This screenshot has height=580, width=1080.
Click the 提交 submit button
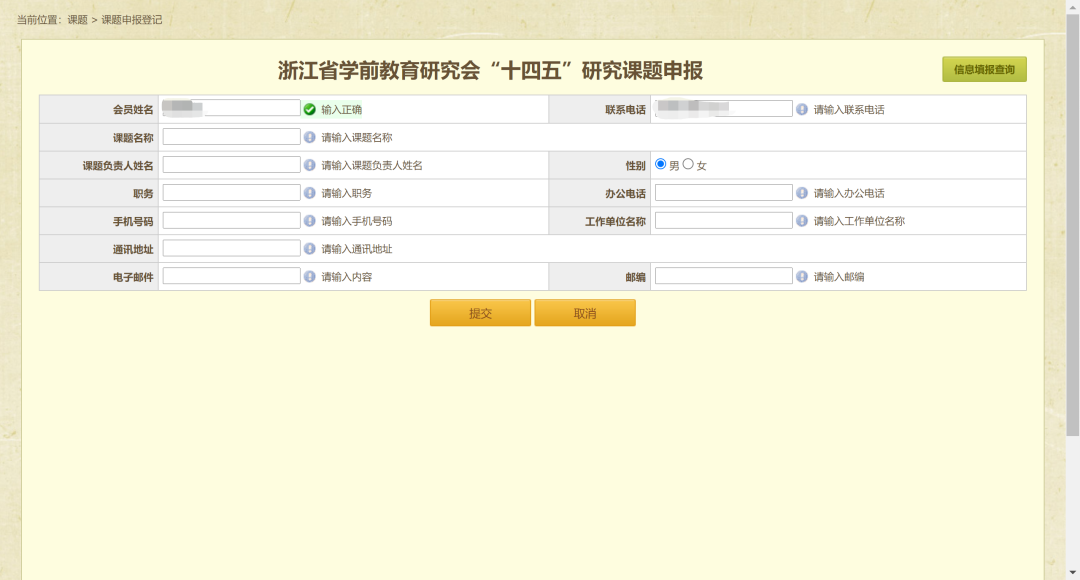(x=480, y=312)
